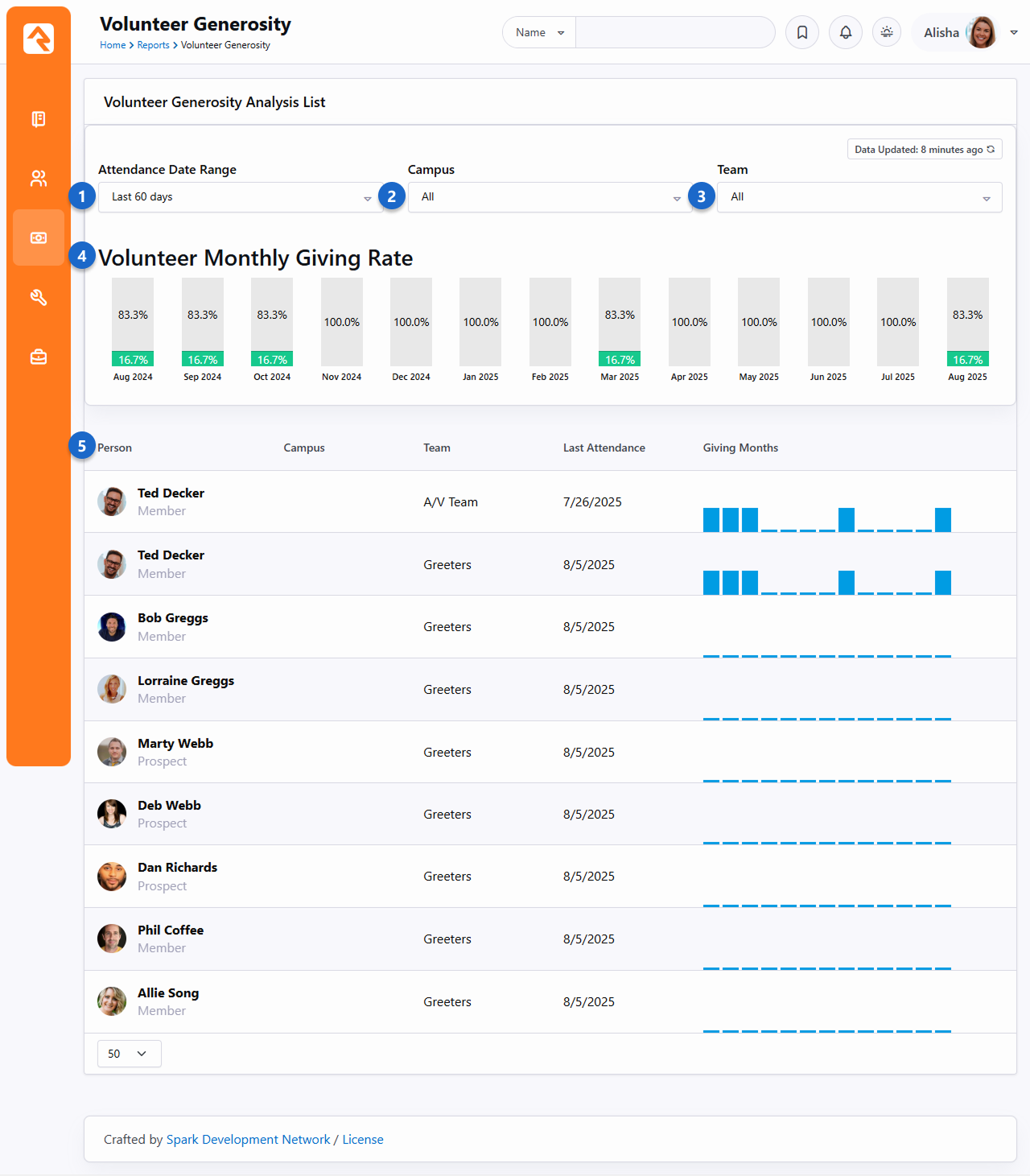Expand the Name search type dropdown
This screenshot has width=1030, height=1176.
pos(539,33)
